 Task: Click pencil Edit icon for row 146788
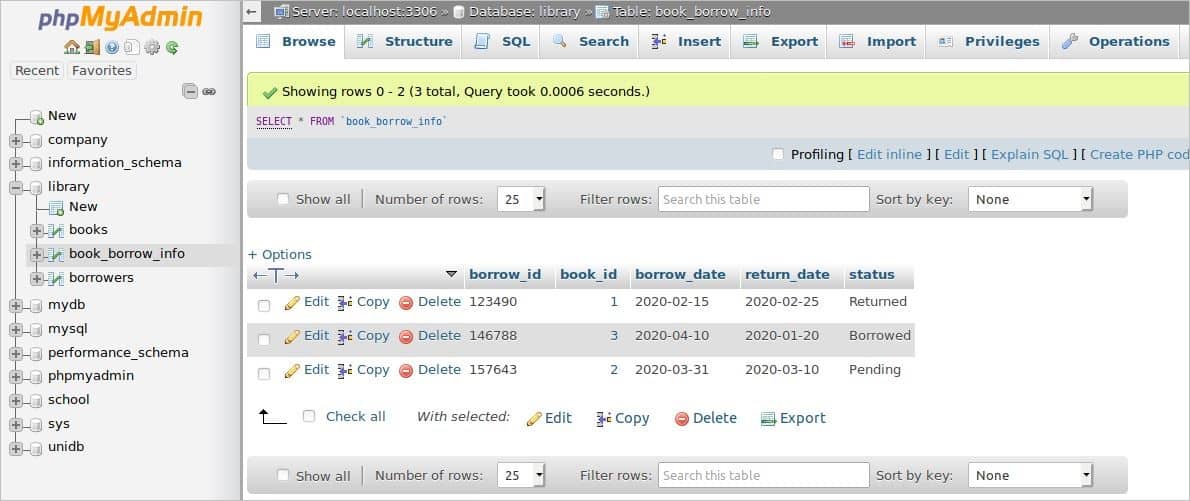[x=292, y=336]
